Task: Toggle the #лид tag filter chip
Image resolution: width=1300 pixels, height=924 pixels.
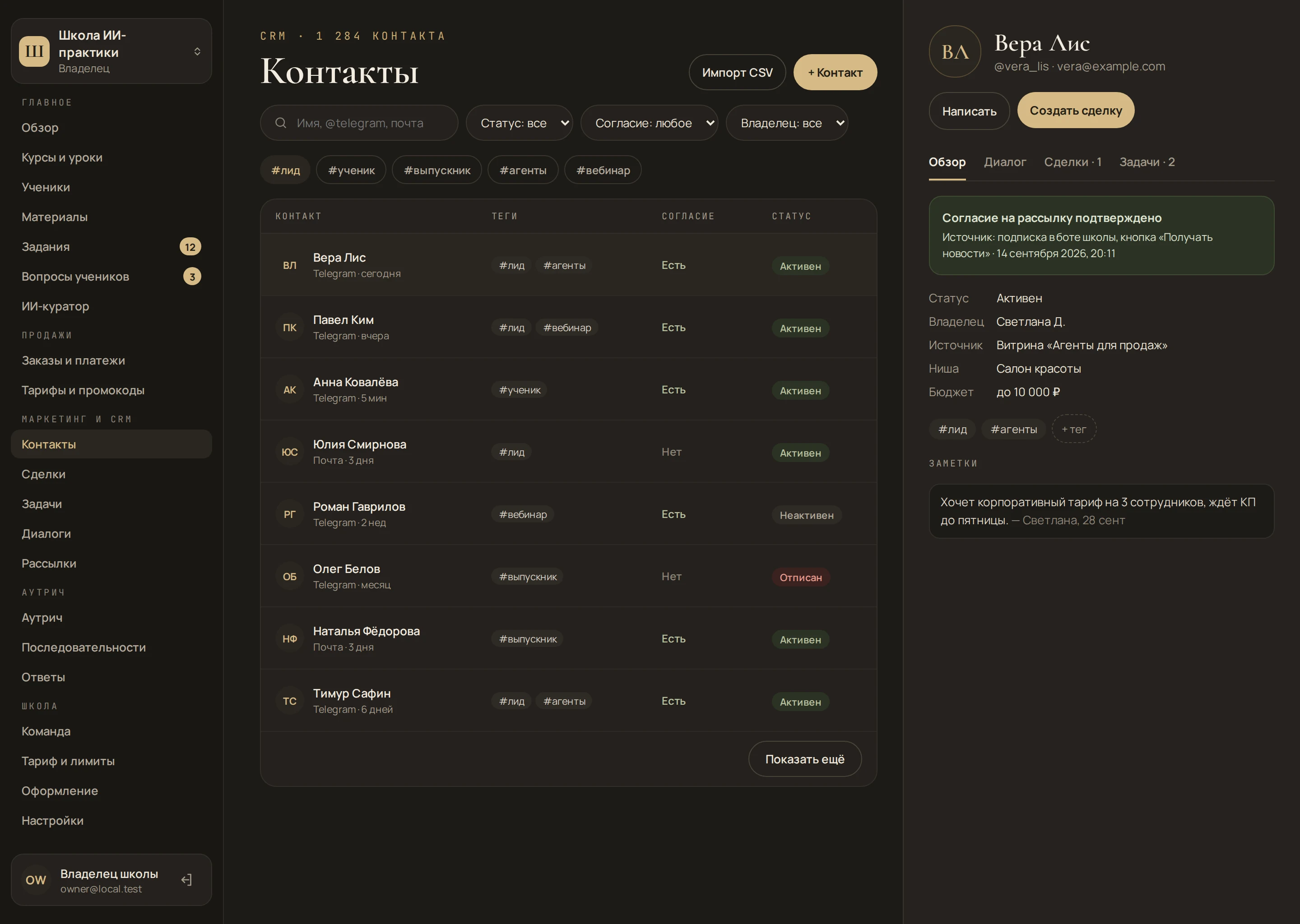Action: click(285, 170)
